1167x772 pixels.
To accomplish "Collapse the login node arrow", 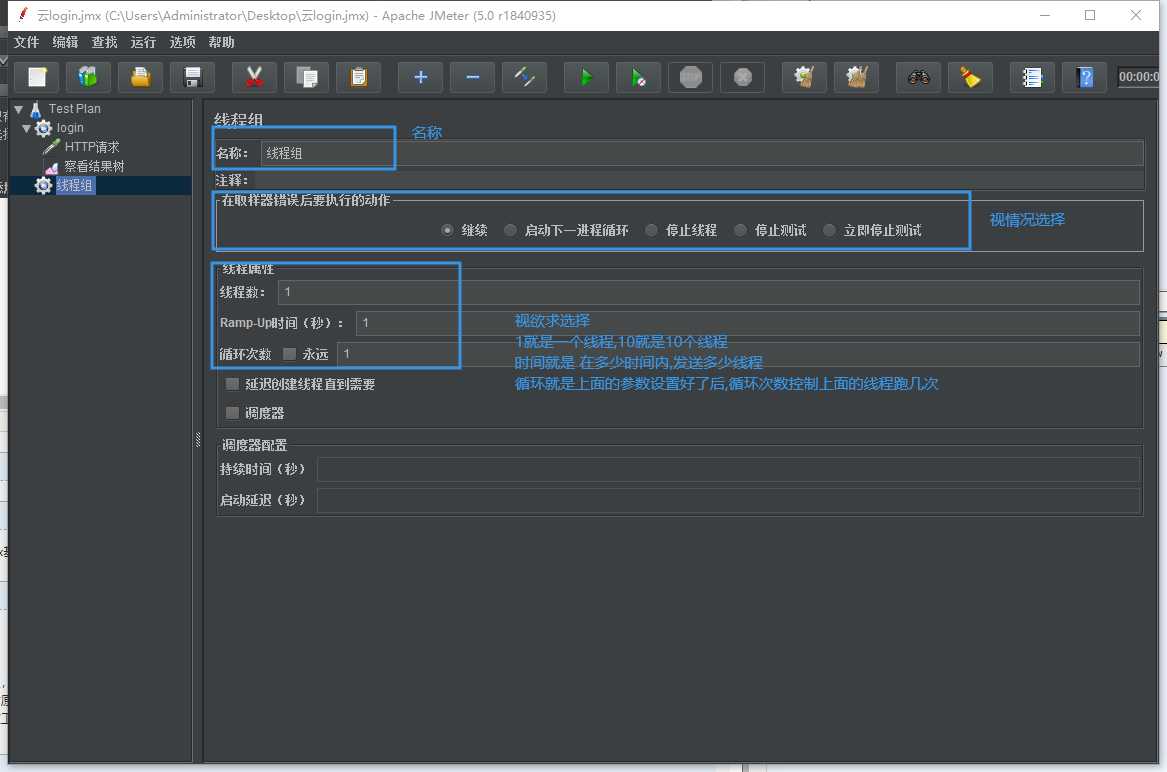I will 27,128.
